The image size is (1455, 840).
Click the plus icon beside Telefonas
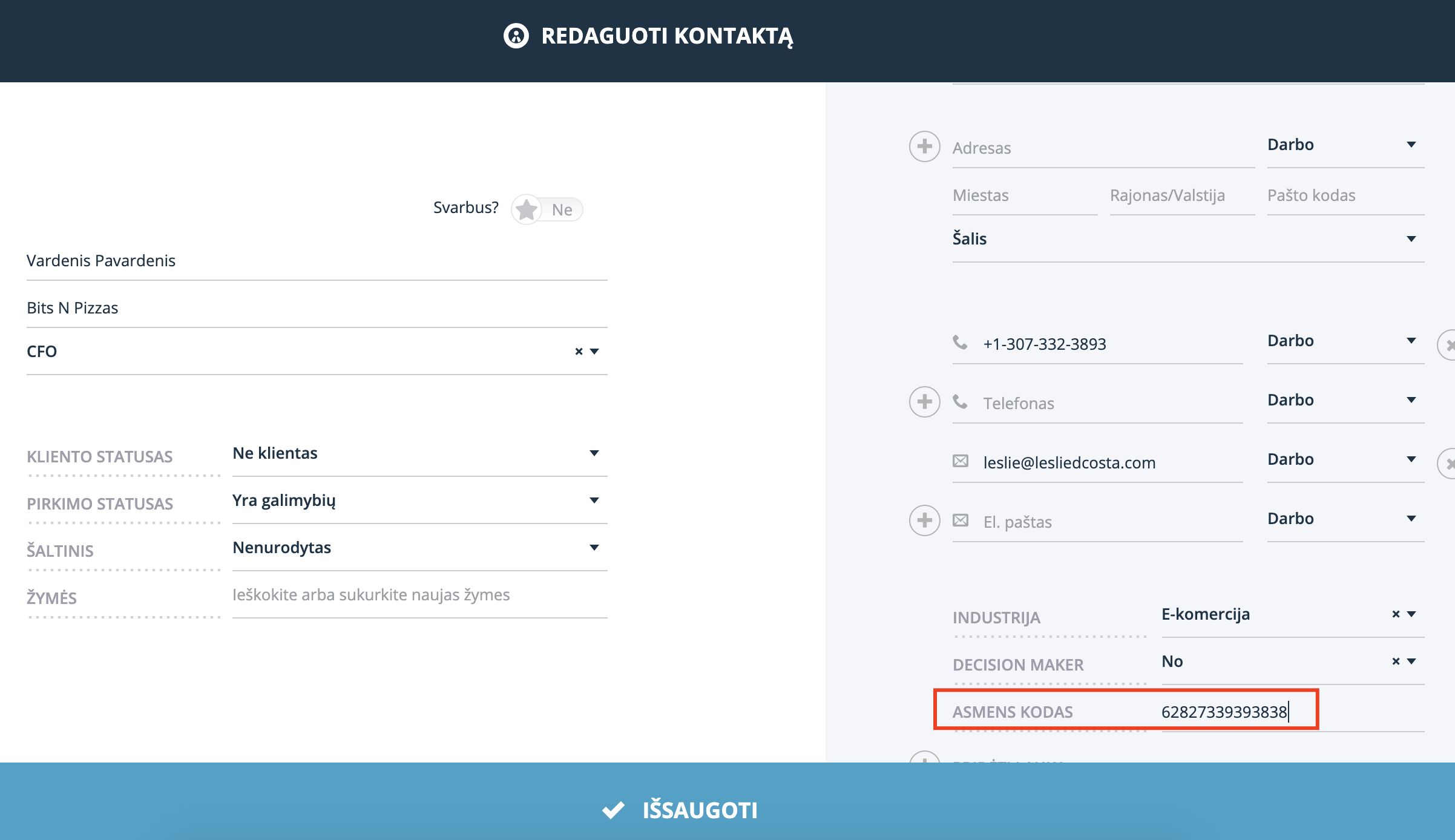coord(924,401)
